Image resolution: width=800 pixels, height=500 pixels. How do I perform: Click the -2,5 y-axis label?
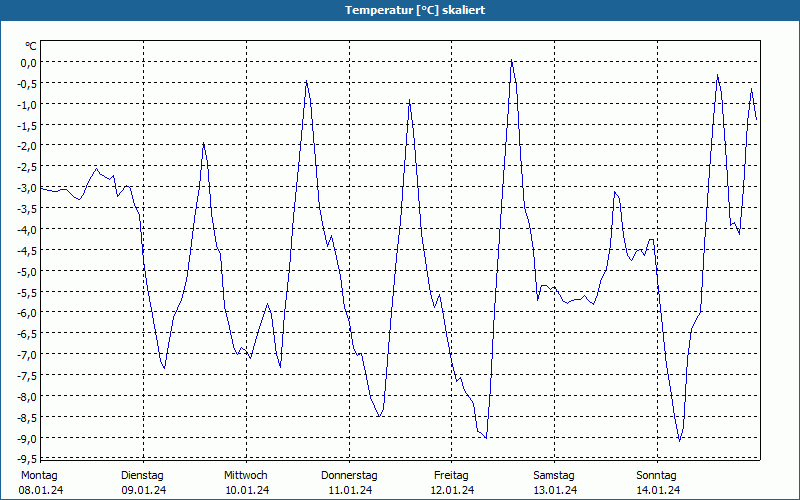[x=27, y=167]
